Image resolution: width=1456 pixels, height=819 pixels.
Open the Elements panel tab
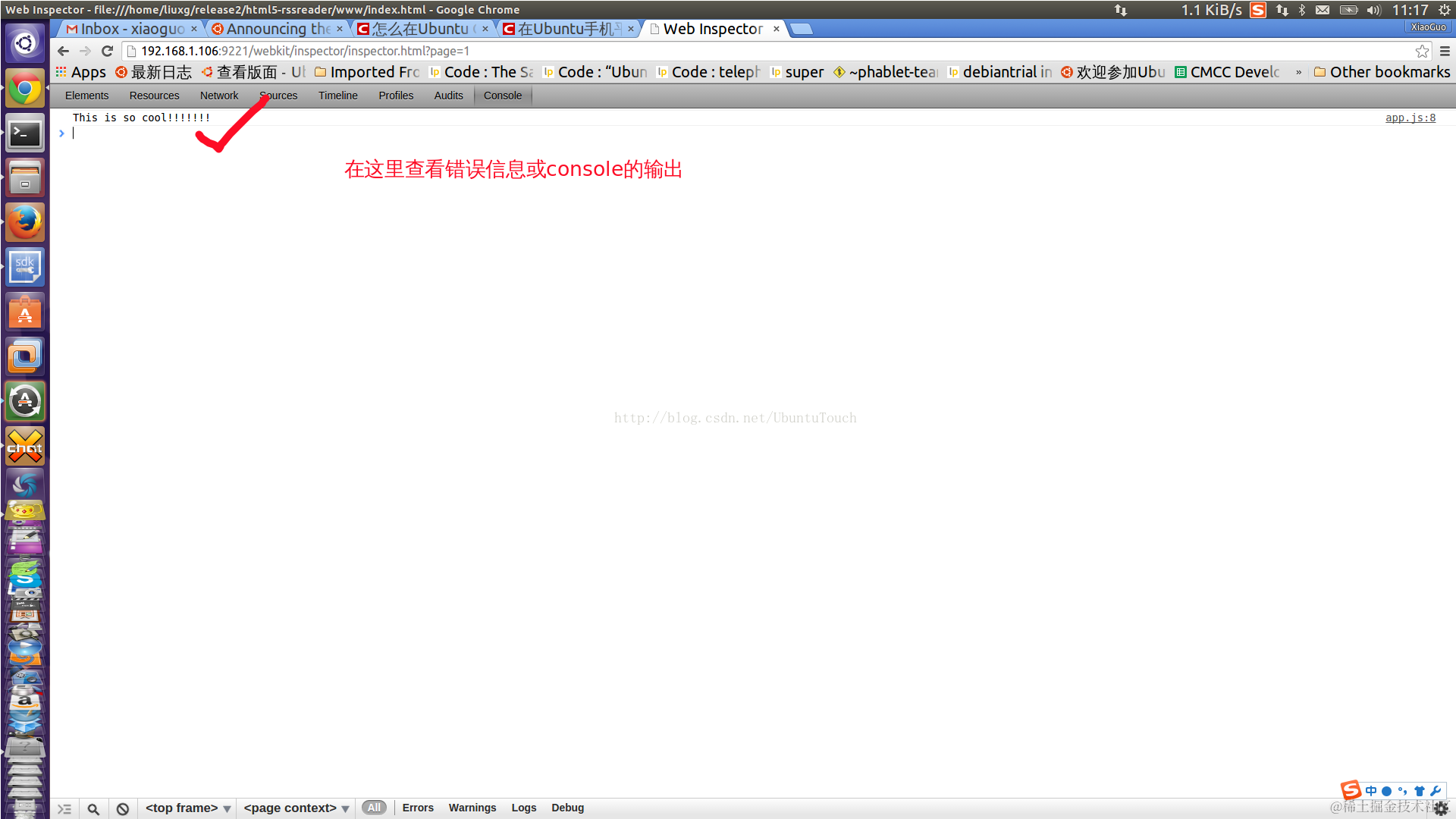(x=86, y=96)
